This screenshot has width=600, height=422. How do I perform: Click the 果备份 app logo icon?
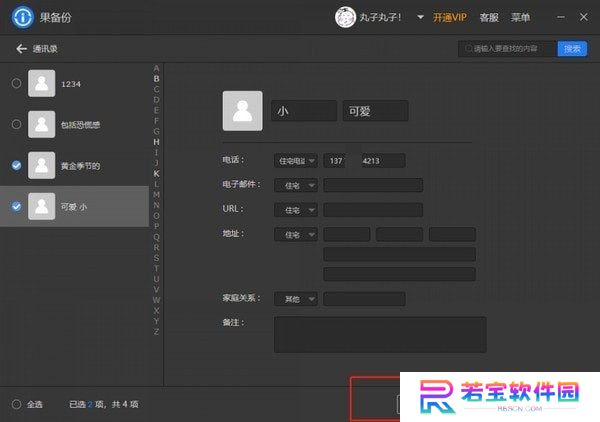[x=23, y=17]
